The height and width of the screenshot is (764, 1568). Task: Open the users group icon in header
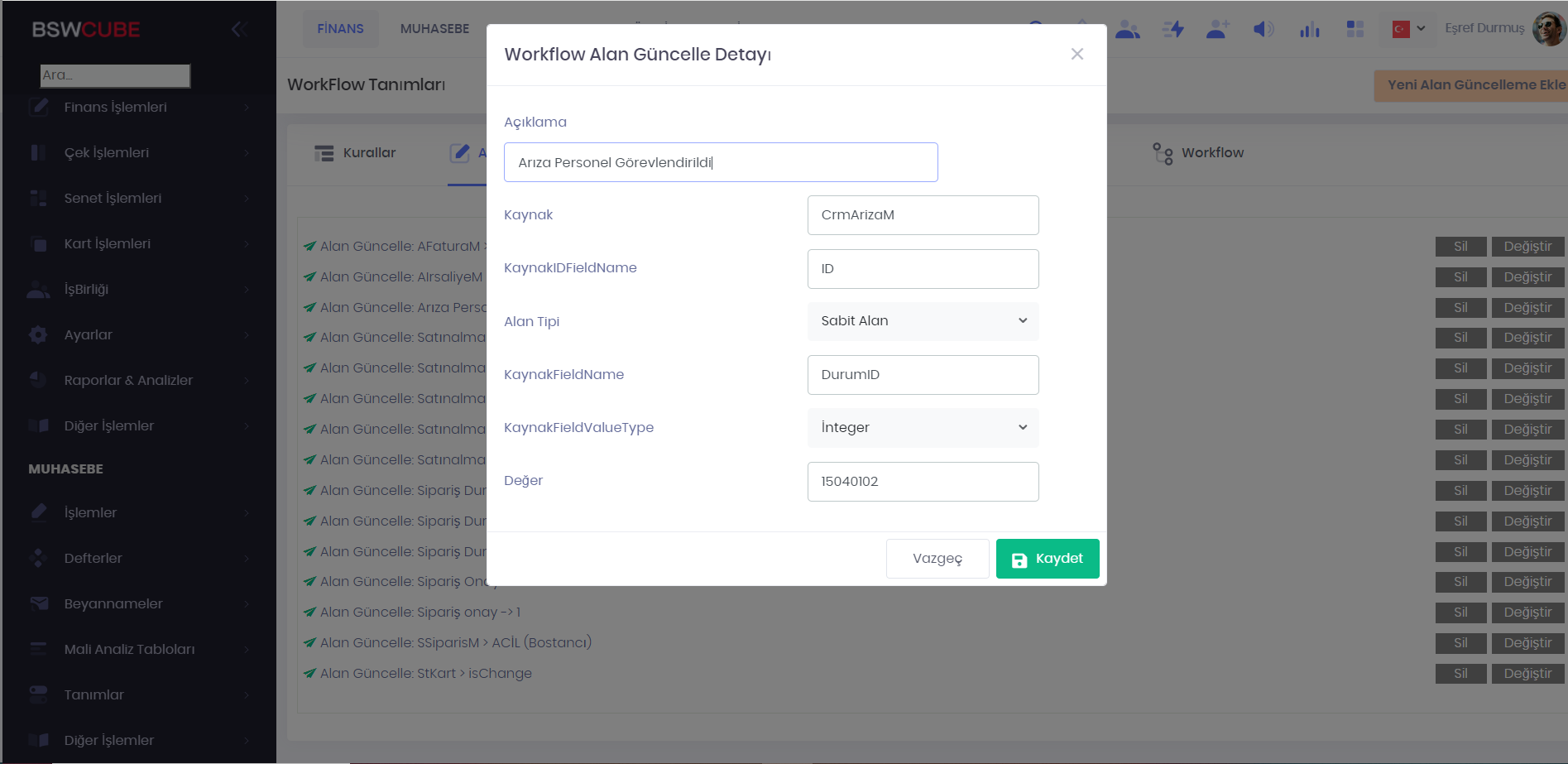(1127, 30)
